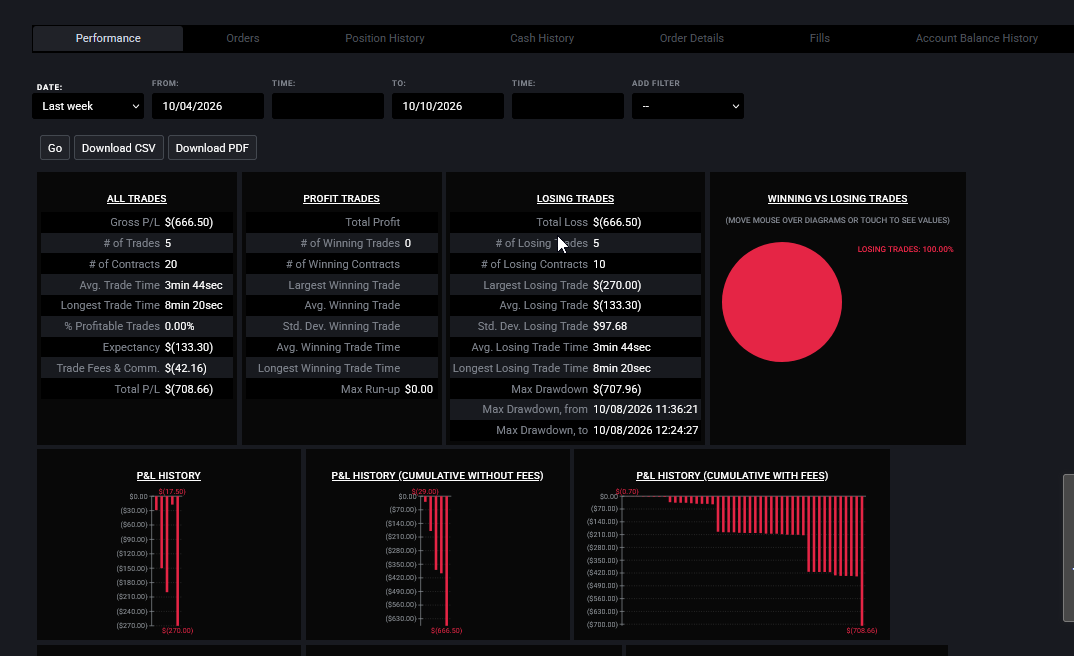Click the P&L HISTORY (CUMULATIVE WITH FEES) title
The width and height of the screenshot is (1074, 656).
(732, 475)
